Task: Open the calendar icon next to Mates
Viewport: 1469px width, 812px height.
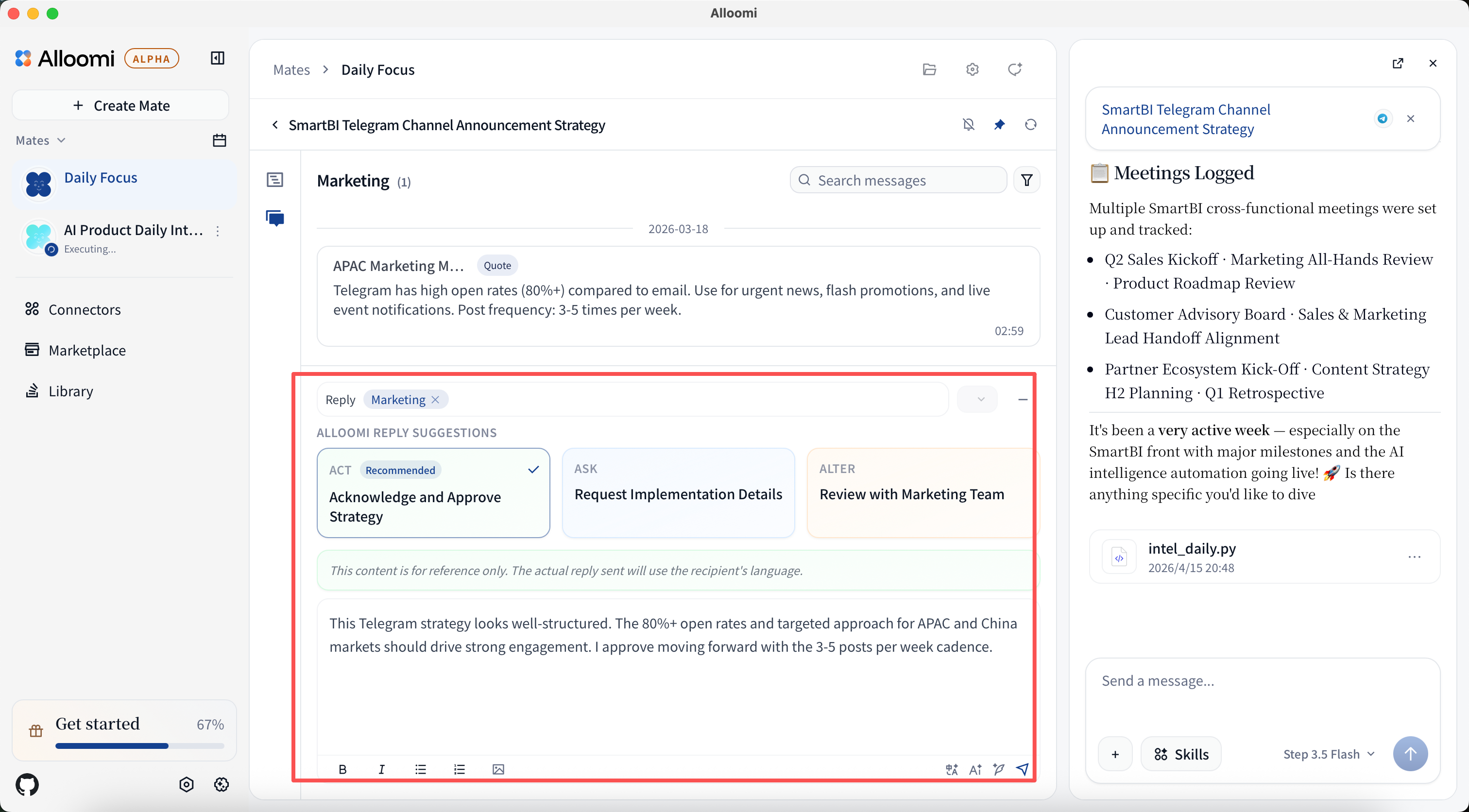Action: tap(220, 140)
